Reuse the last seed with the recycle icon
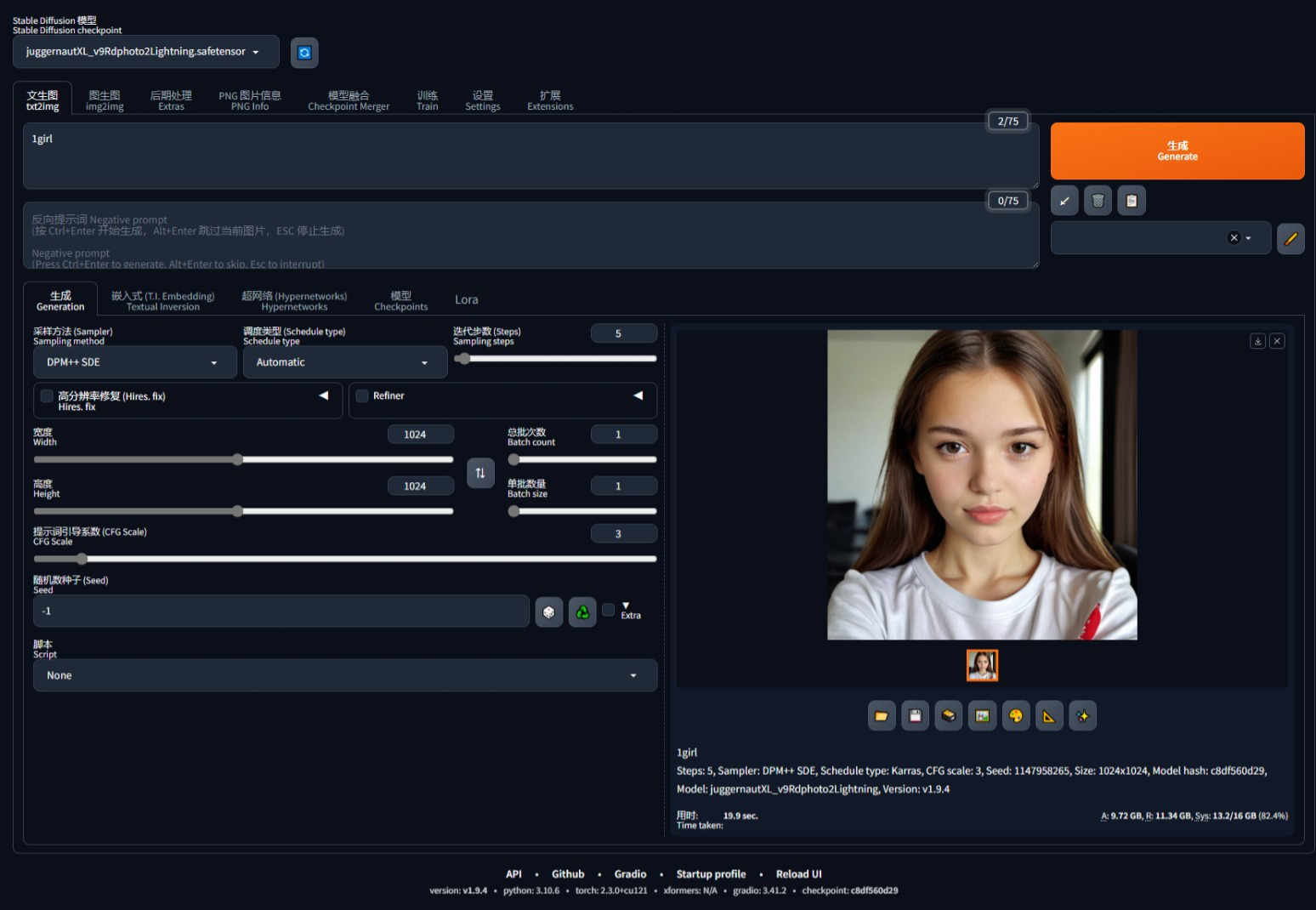This screenshot has height=910, width=1316. coord(582,611)
